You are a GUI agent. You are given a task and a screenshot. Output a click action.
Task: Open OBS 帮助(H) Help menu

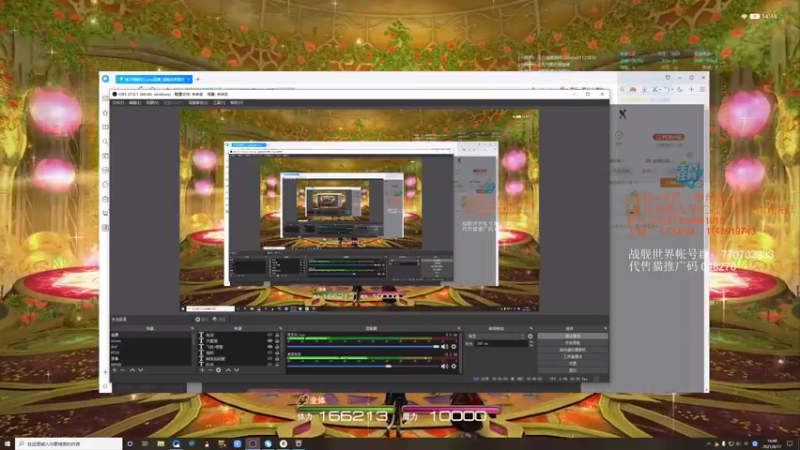(236, 103)
